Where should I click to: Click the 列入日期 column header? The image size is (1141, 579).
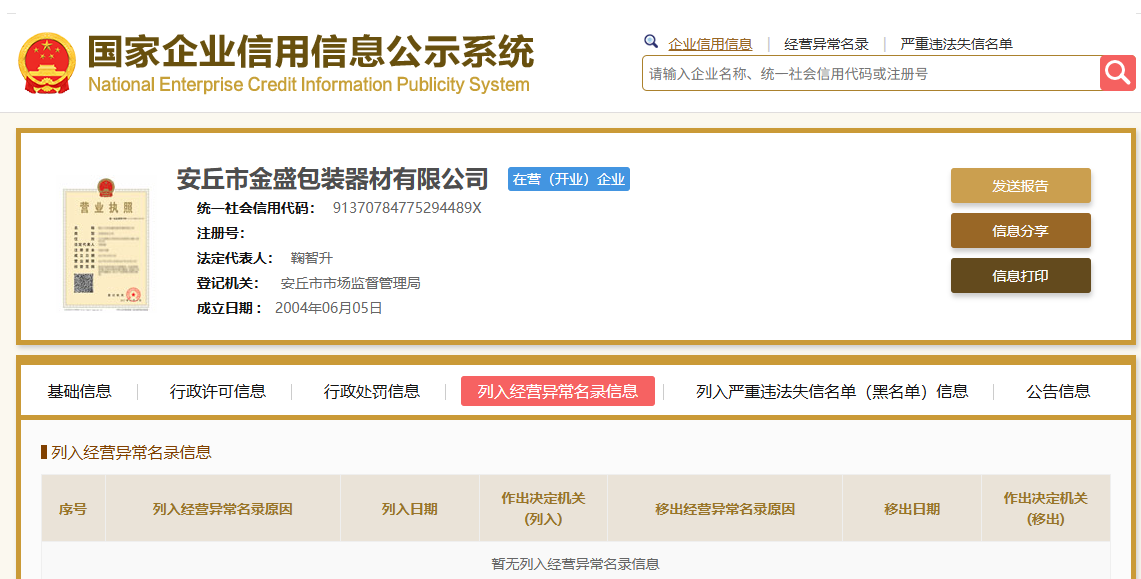pos(410,508)
